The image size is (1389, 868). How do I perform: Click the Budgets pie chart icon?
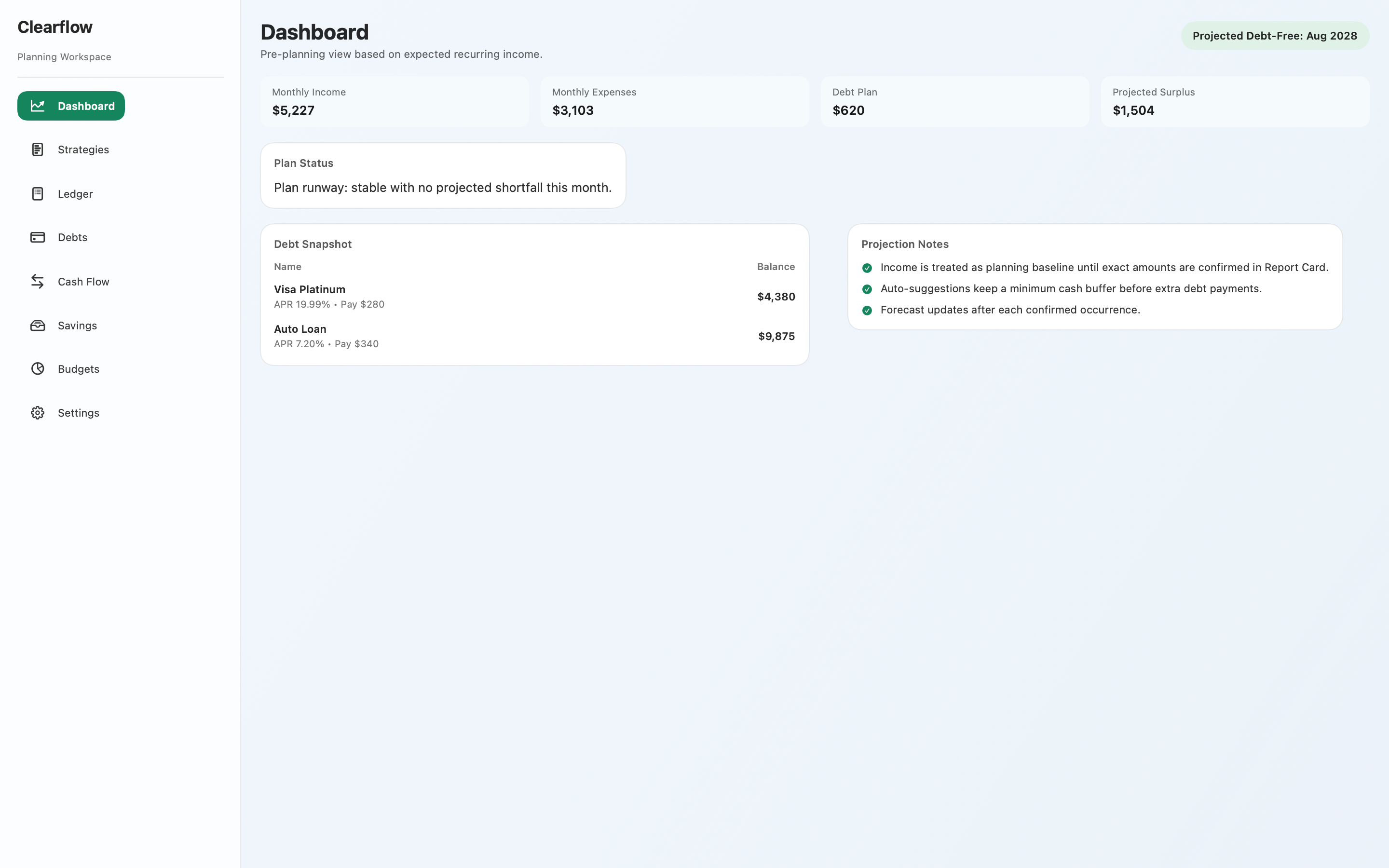click(x=37, y=368)
